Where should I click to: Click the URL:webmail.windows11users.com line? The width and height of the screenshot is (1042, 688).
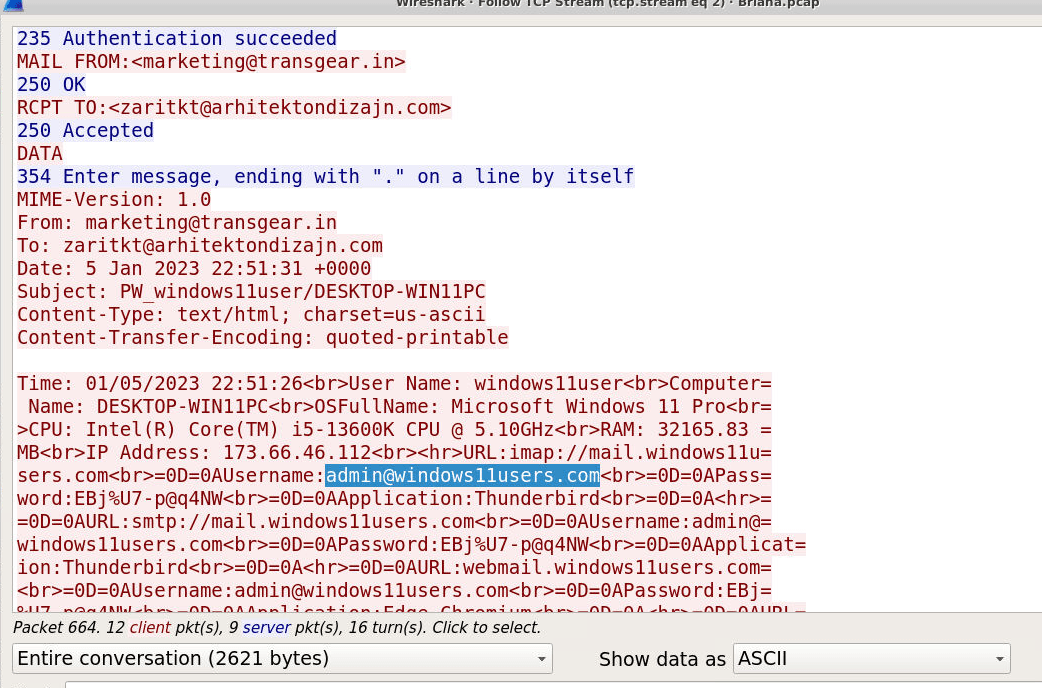pyautogui.click(x=394, y=568)
